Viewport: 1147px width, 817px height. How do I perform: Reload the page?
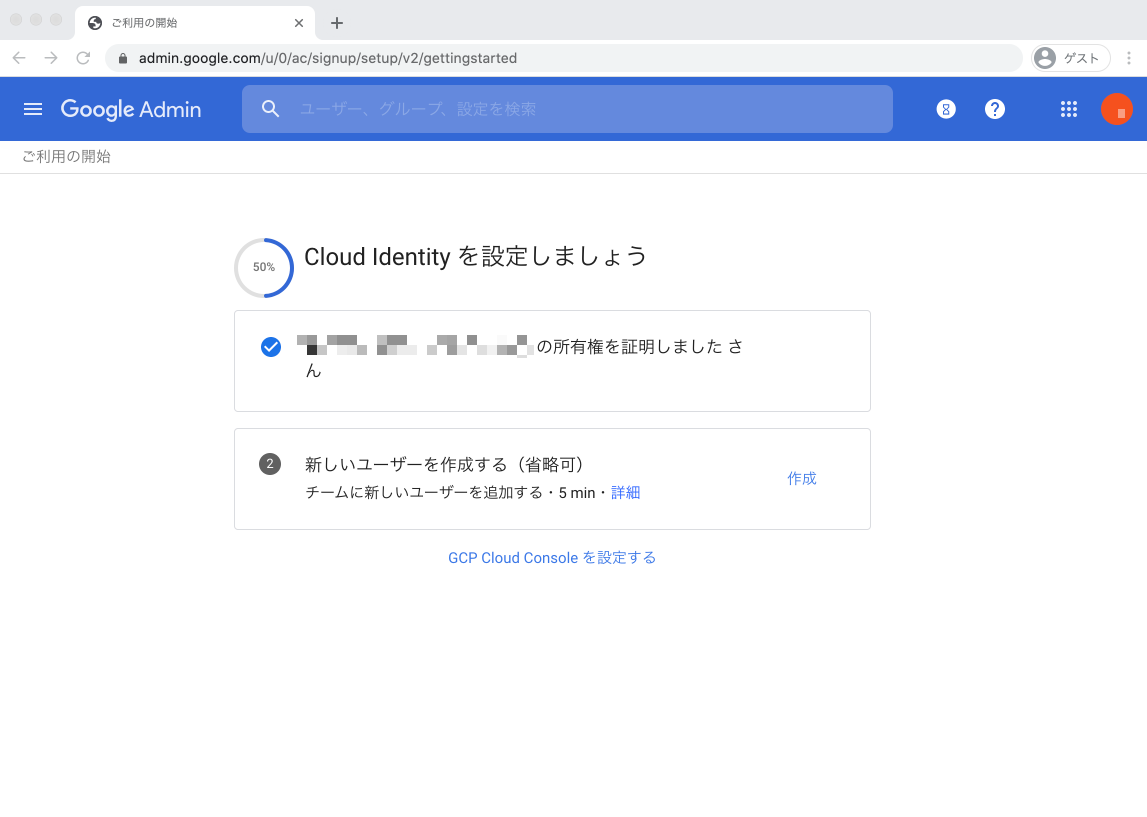pos(83,58)
